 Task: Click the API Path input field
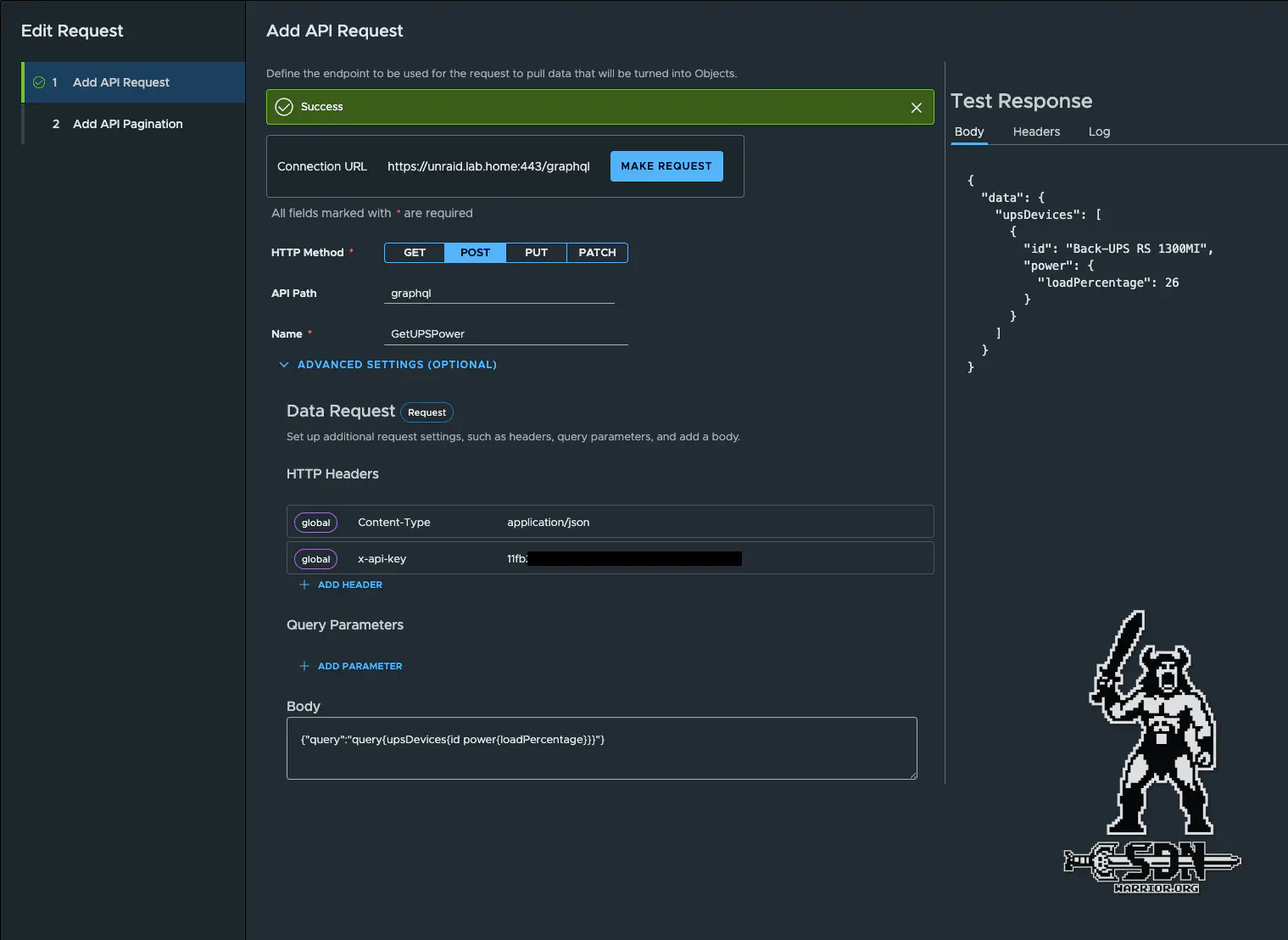(x=499, y=293)
